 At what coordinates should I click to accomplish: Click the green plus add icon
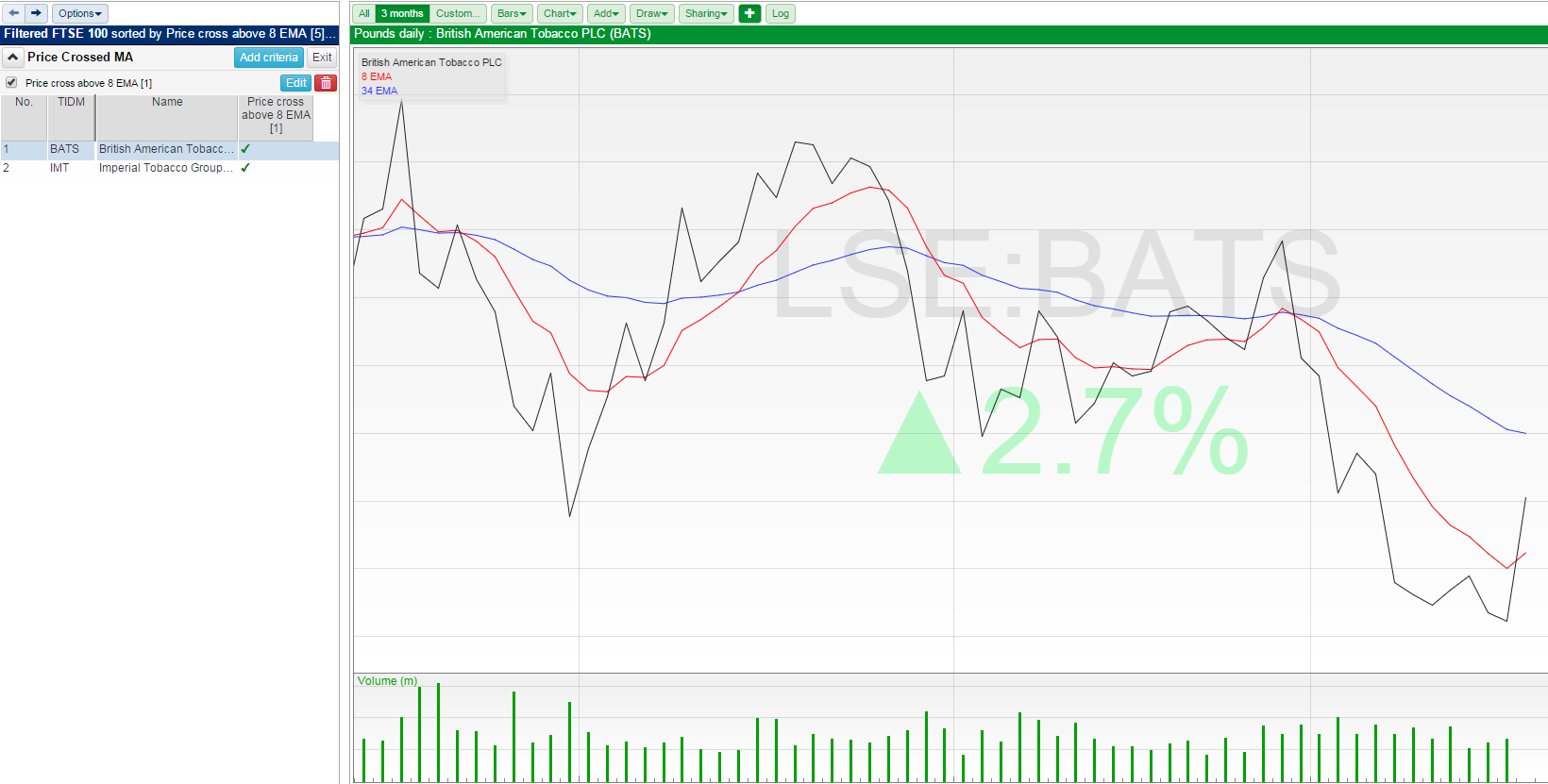749,13
